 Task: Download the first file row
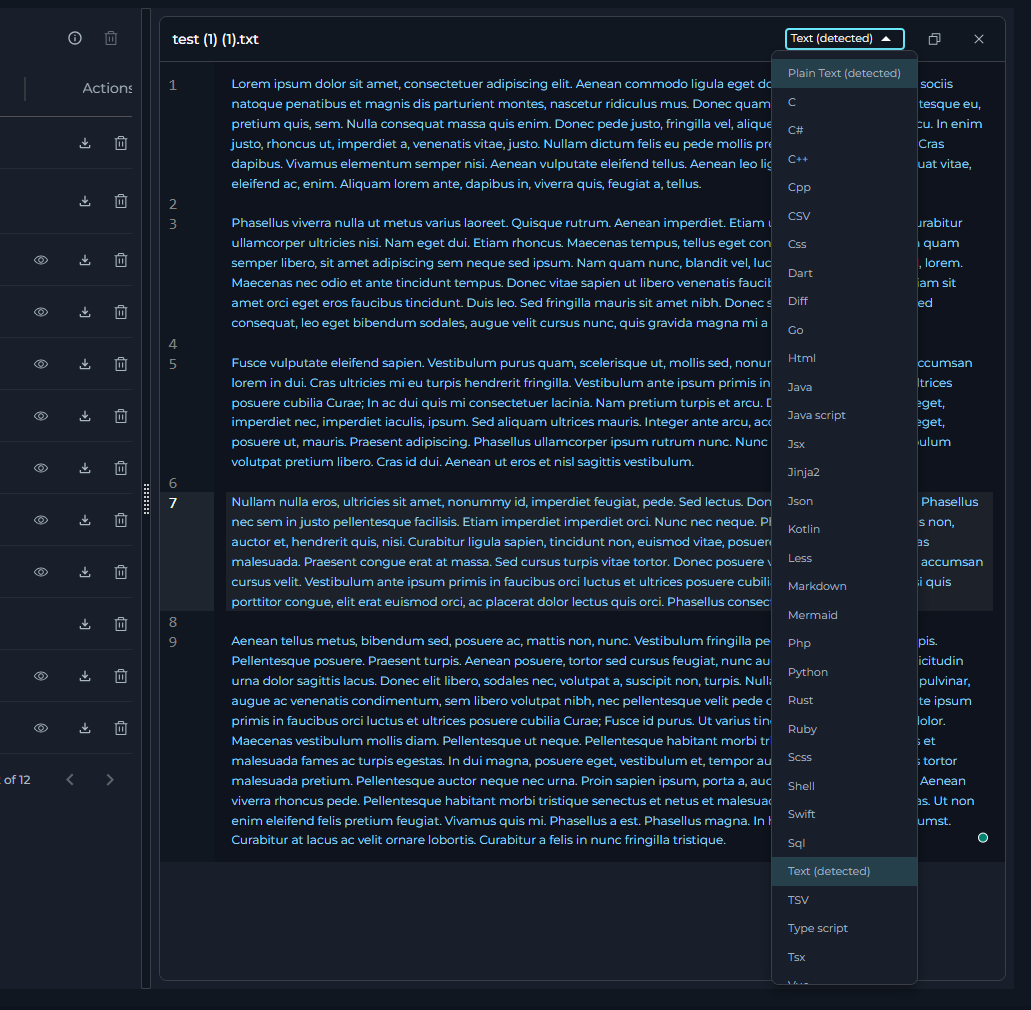click(85, 143)
